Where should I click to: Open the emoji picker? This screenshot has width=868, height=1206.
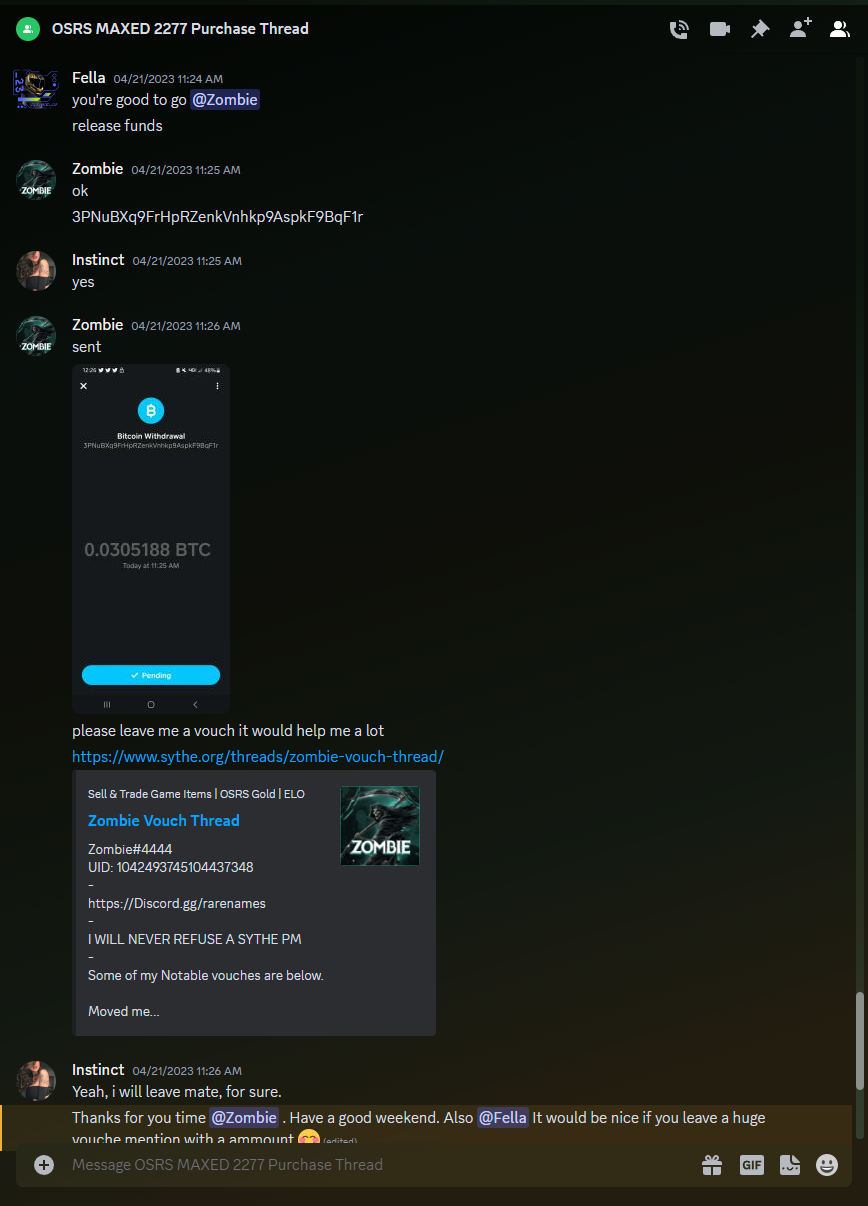click(827, 1164)
